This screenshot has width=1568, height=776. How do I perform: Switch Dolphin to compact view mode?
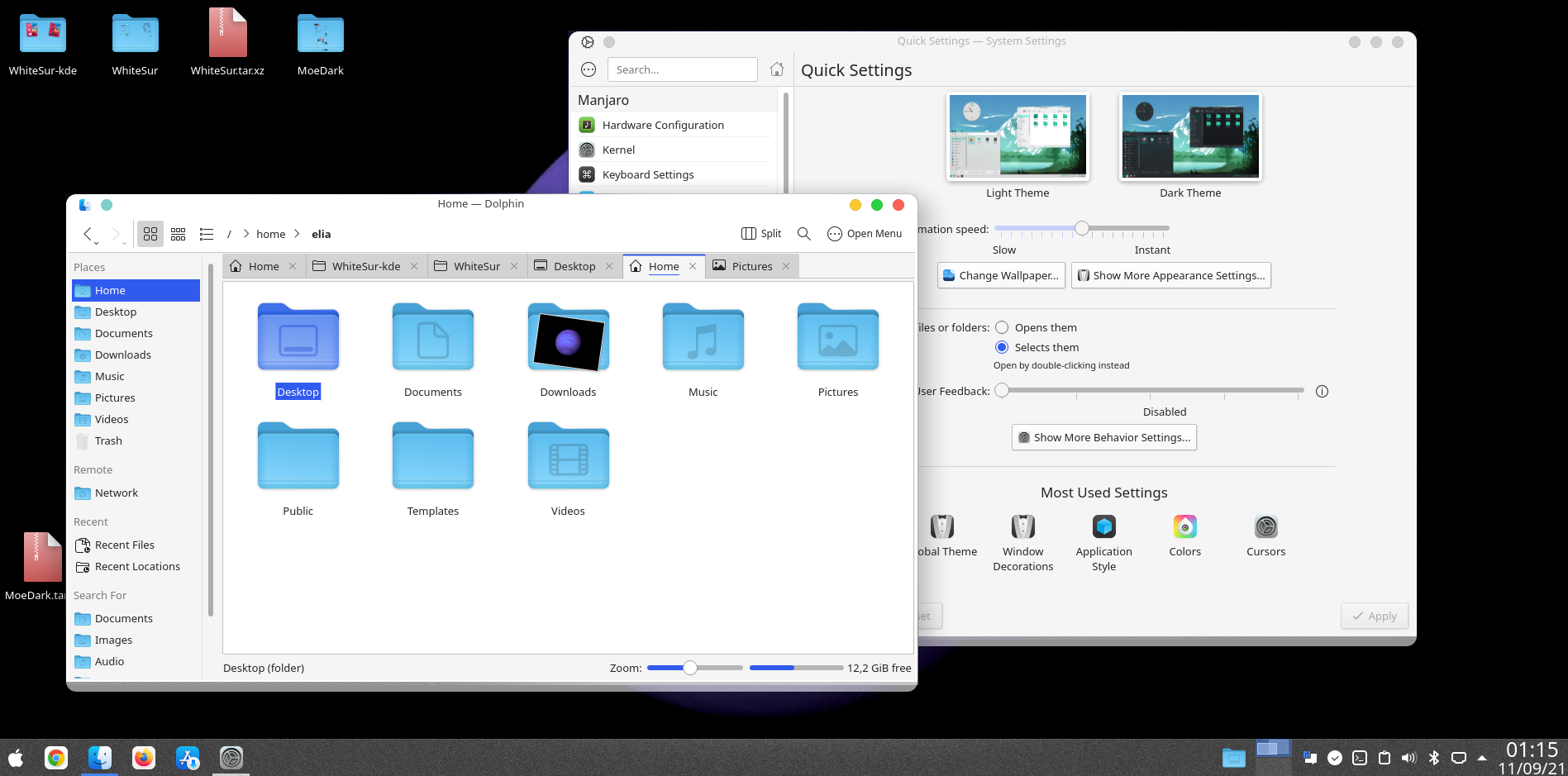(x=179, y=234)
